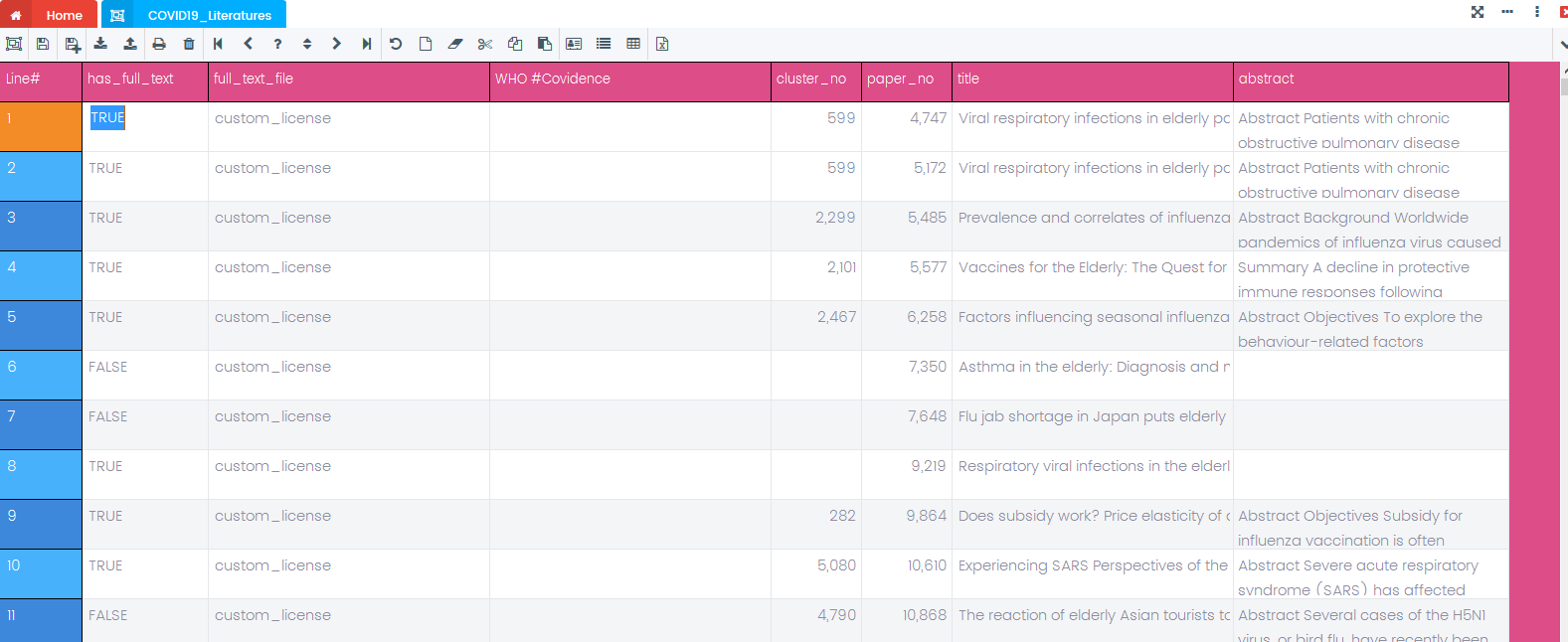Click the Print icon in toolbar
The image size is (1568, 642).
159,44
